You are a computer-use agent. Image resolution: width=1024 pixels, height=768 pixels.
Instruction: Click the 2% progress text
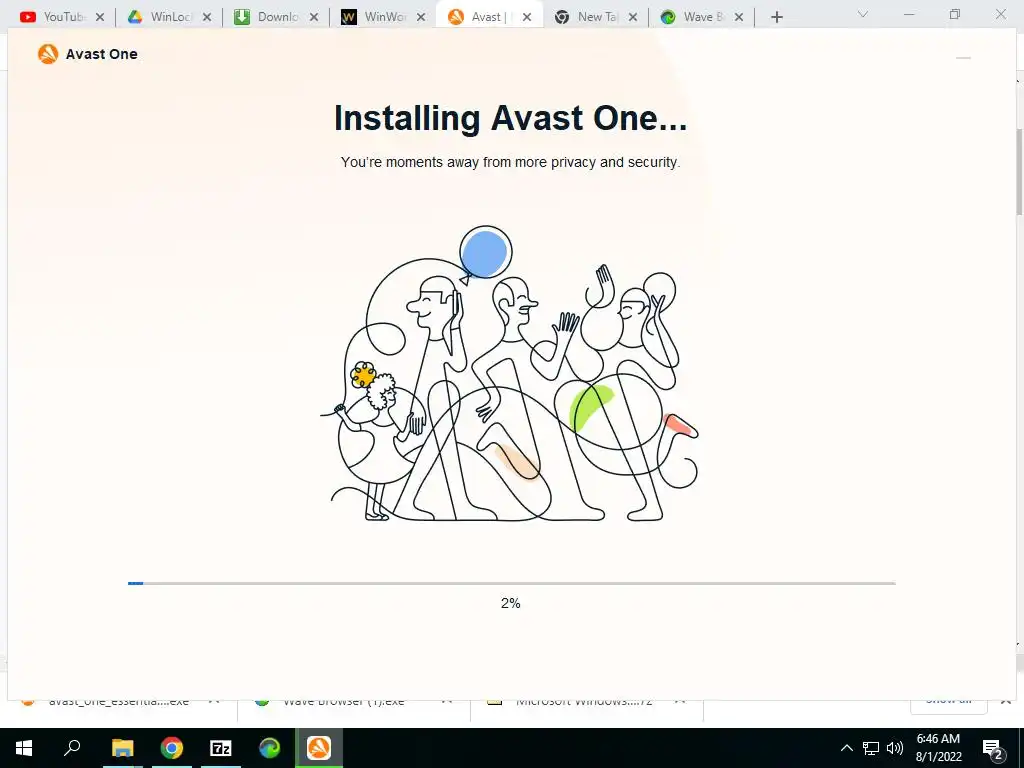coord(511,603)
